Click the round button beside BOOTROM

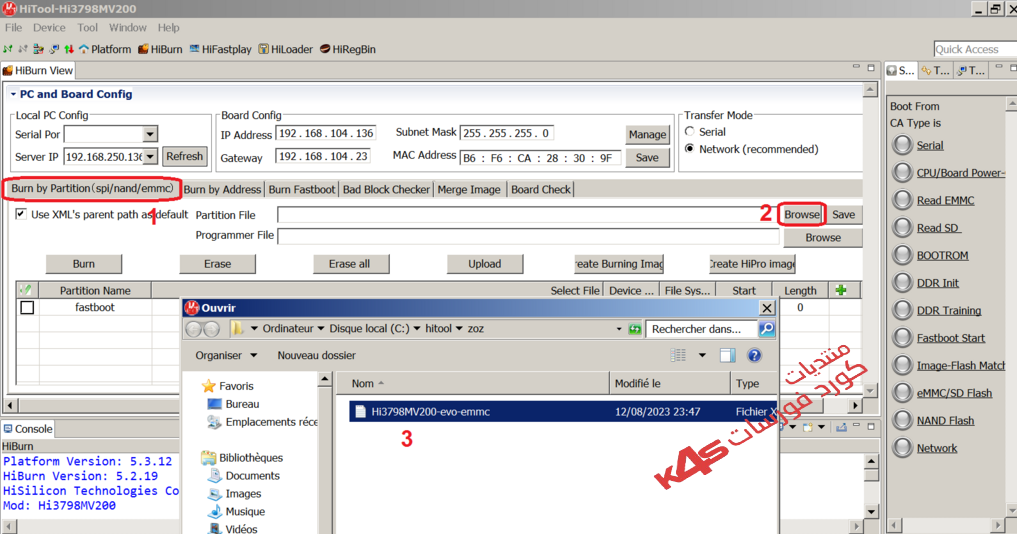(x=902, y=254)
